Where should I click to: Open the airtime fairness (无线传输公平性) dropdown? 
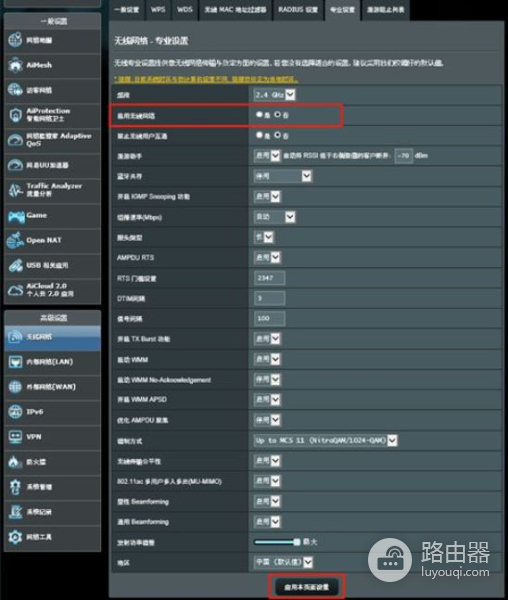(267, 461)
